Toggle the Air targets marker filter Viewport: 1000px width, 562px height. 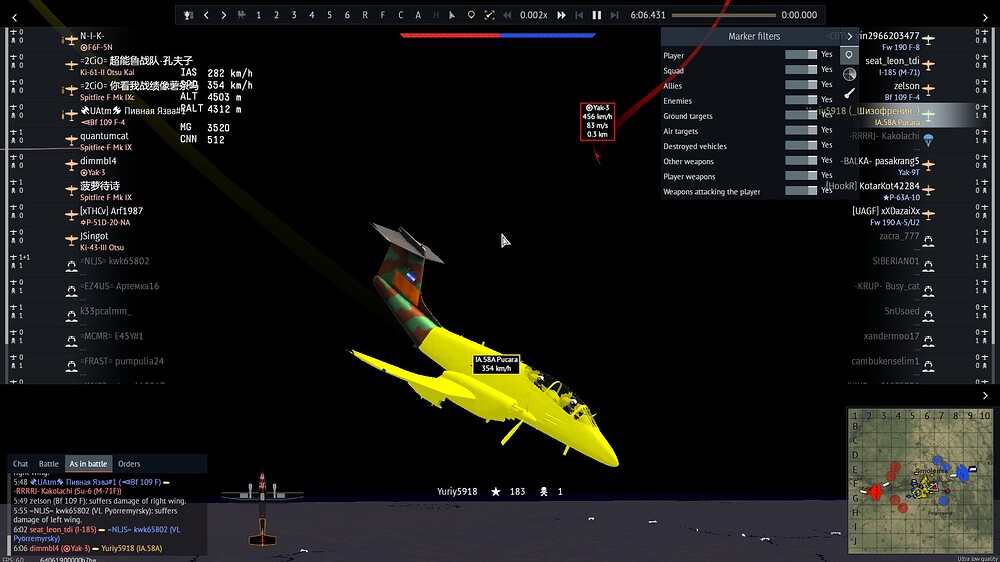801,130
